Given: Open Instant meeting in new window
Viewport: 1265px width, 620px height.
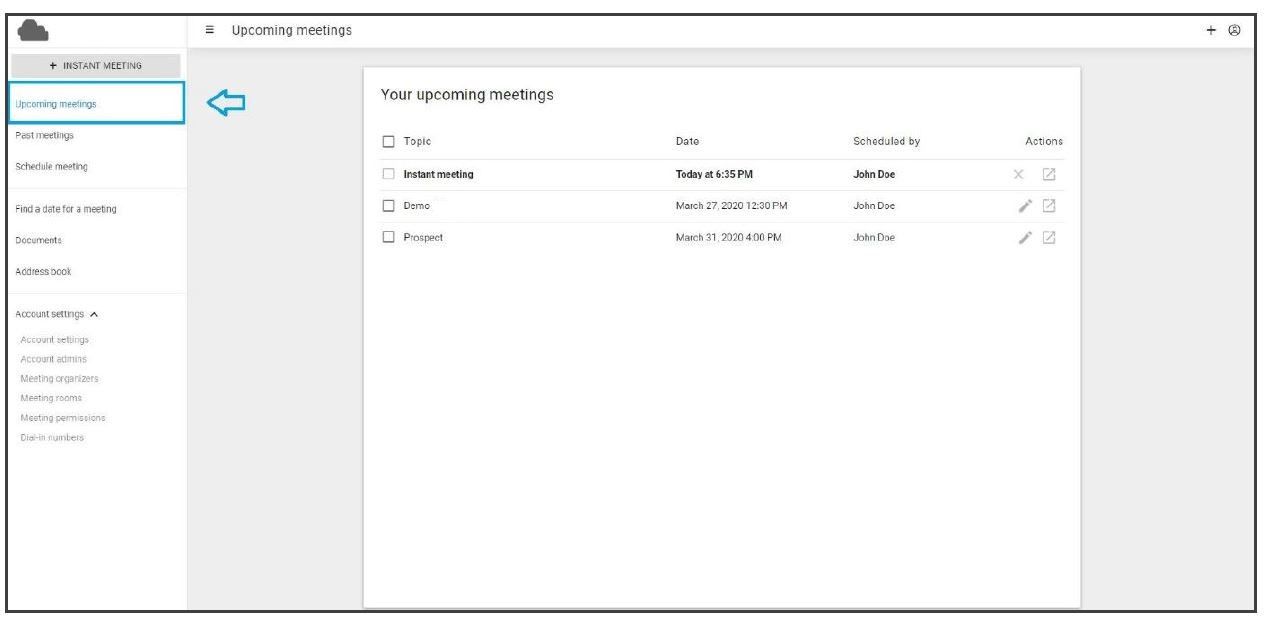Looking at the screenshot, I should click(x=1049, y=175).
